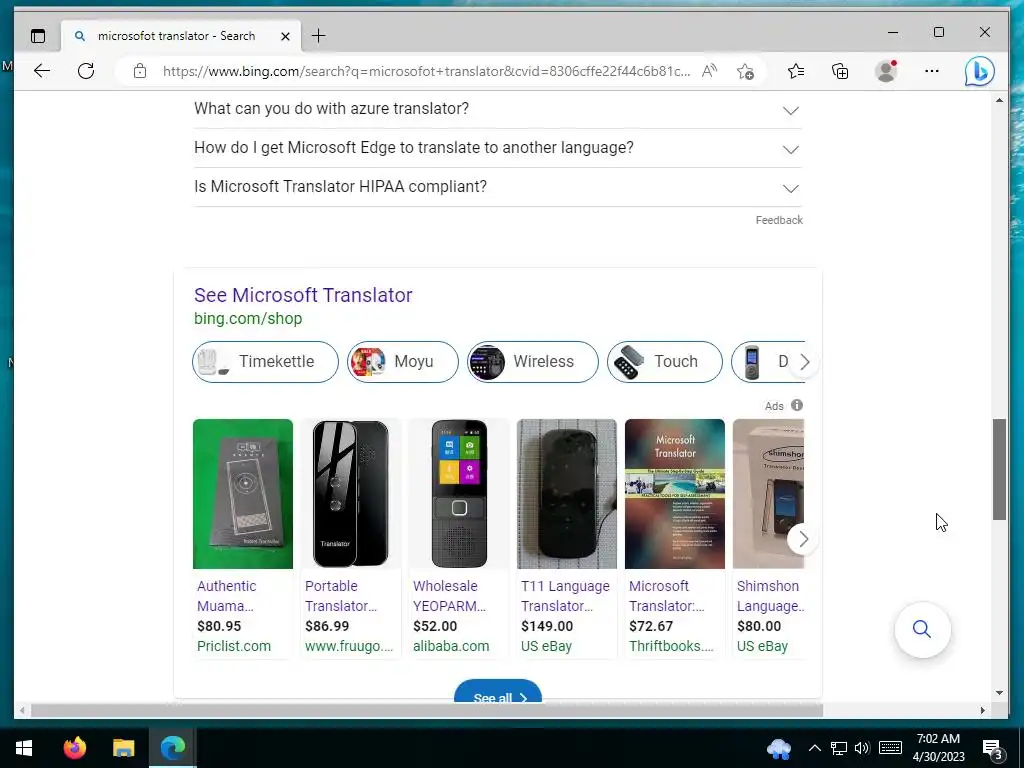This screenshot has width=1024, height=768.
Task: Click the Thriftbooks seller name
Action: point(671,646)
